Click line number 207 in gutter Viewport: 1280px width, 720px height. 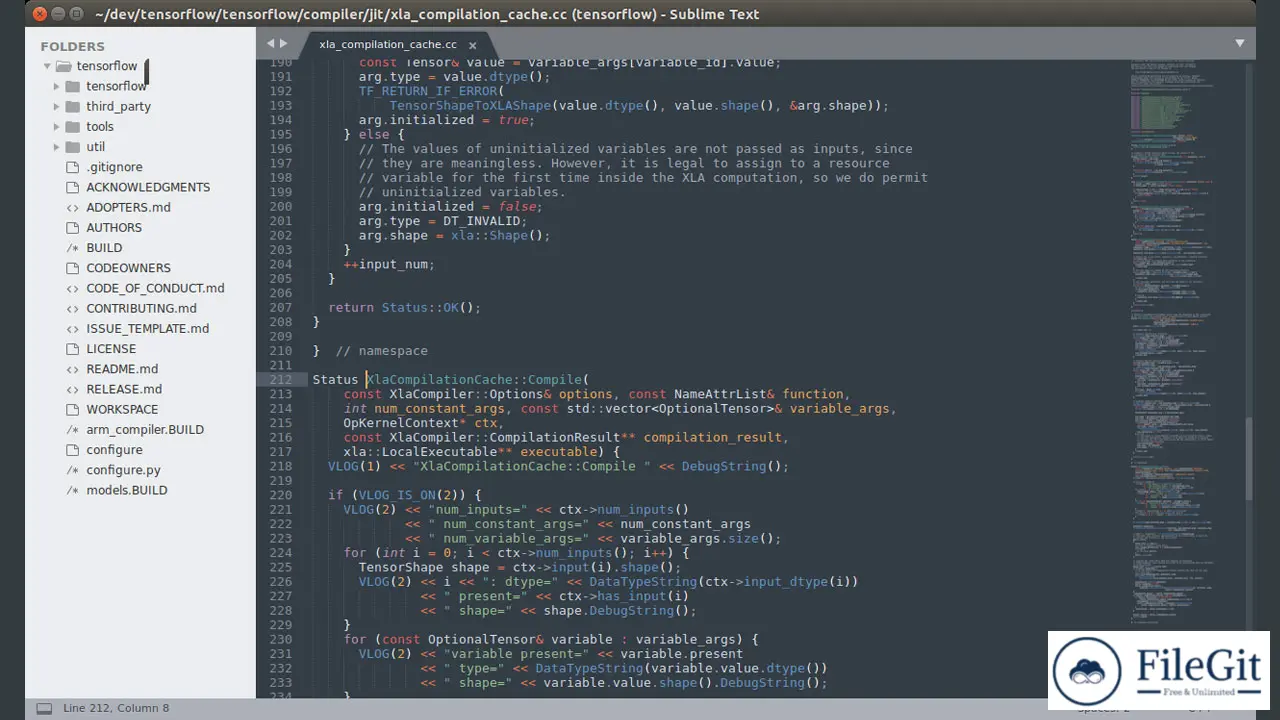pyautogui.click(x=281, y=308)
